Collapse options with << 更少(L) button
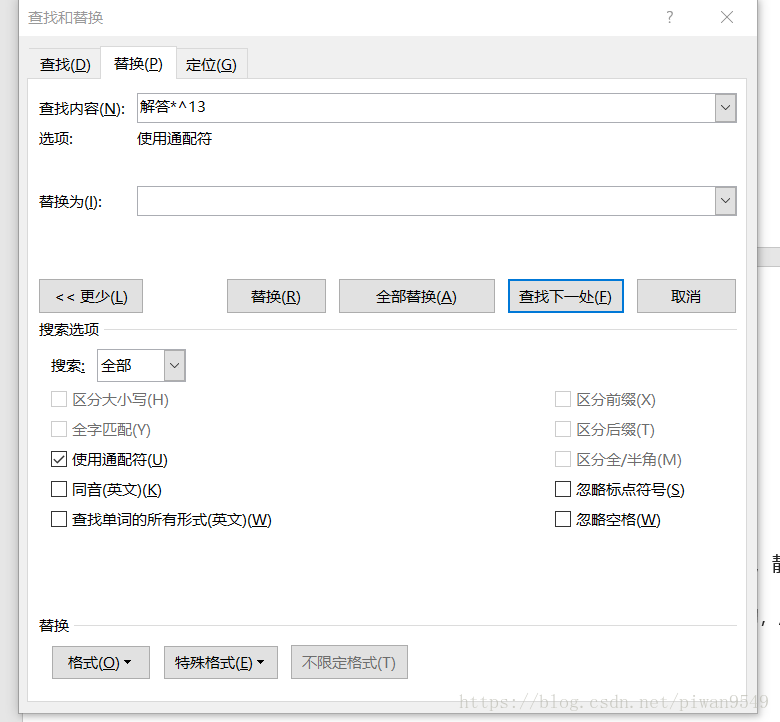 [91, 296]
